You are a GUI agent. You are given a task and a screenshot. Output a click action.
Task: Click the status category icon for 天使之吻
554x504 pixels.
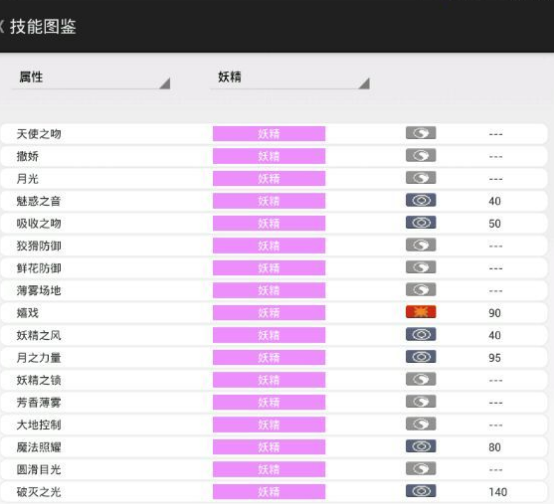pyautogui.click(x=421, y=133)
